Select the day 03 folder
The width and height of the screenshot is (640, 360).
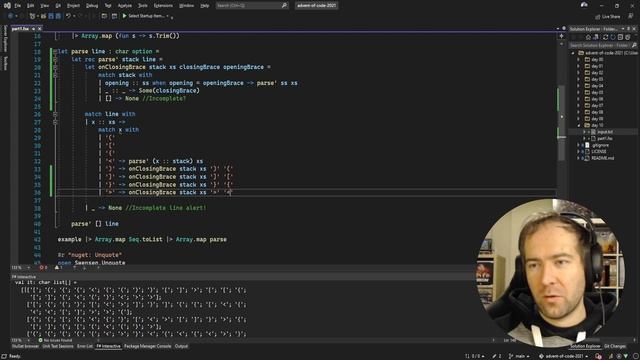click(597, 79)
